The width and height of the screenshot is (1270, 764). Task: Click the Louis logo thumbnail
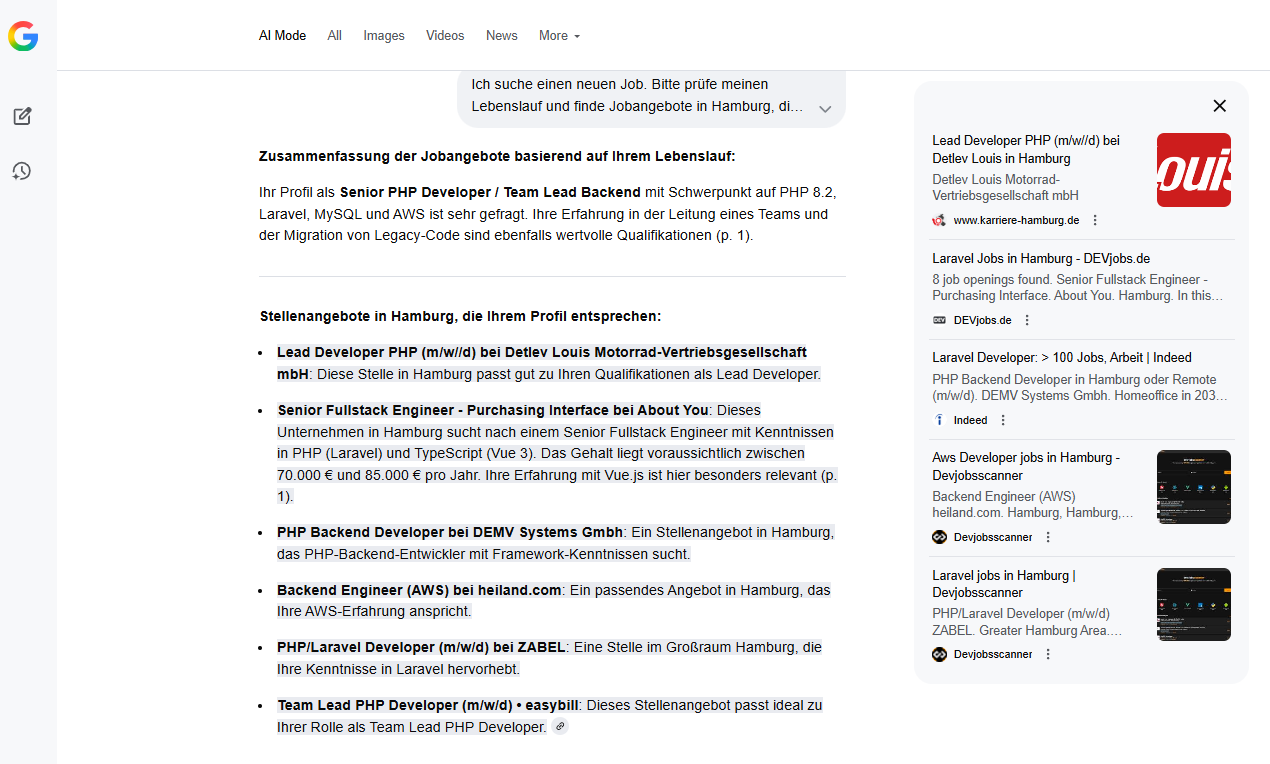tap(1193, 170)
